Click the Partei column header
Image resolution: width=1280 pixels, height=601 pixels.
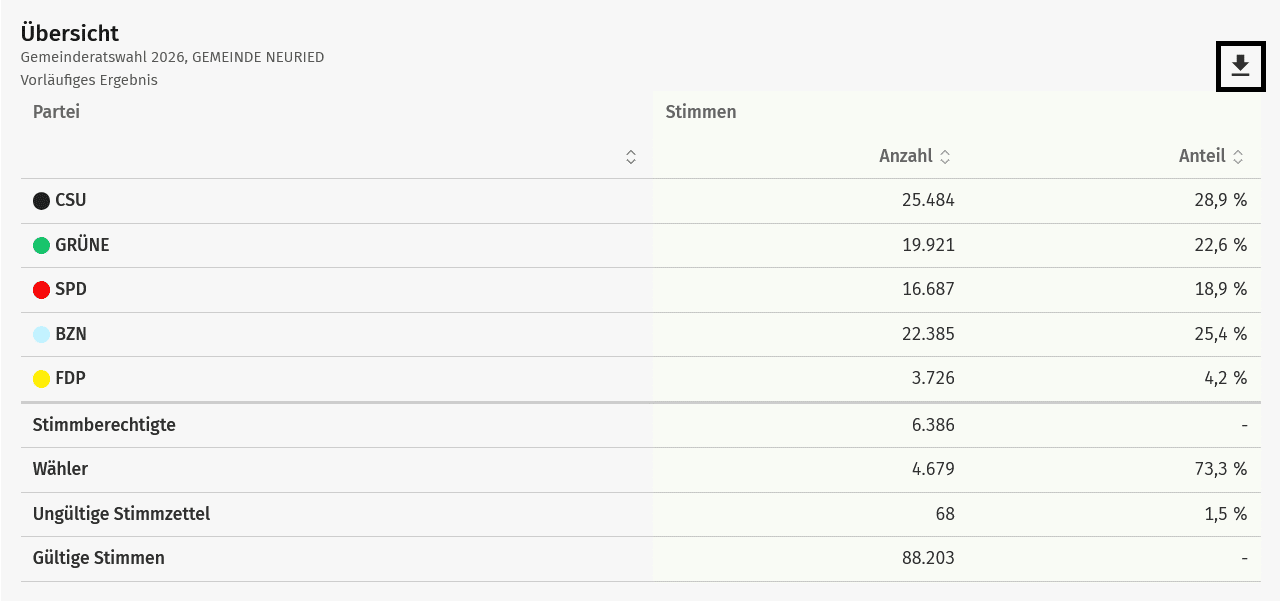pos(56,112)
